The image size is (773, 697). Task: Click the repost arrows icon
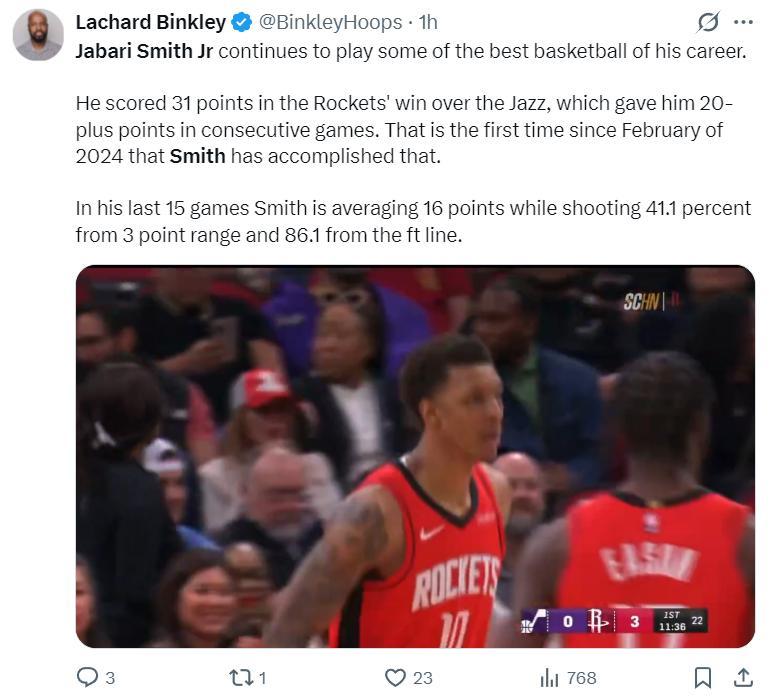pos(242,678)
